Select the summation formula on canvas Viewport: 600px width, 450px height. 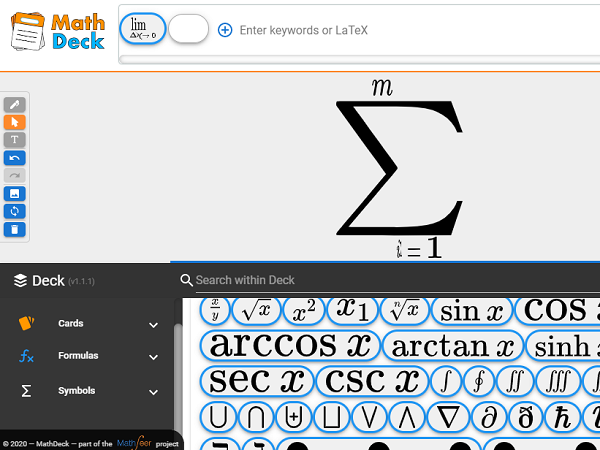[399, 168]
